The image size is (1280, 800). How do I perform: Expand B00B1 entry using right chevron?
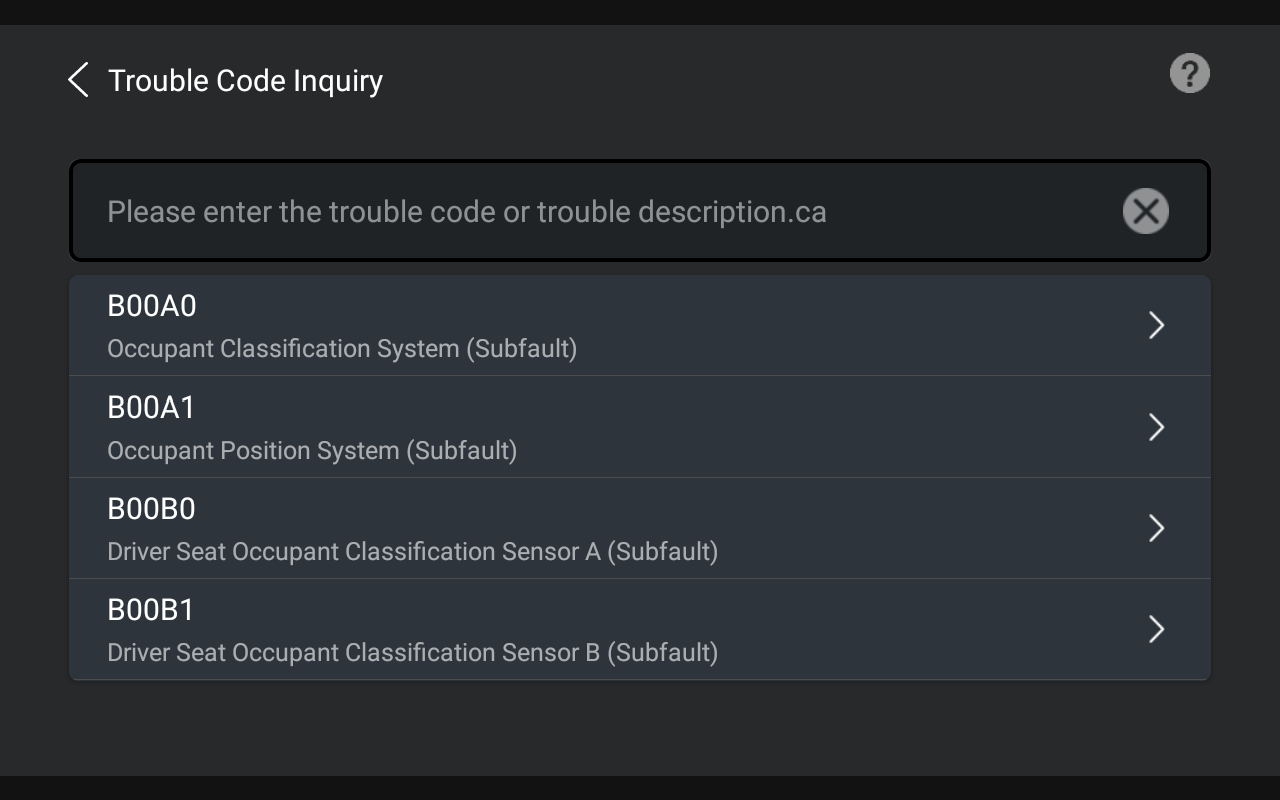pos(1157,629)
